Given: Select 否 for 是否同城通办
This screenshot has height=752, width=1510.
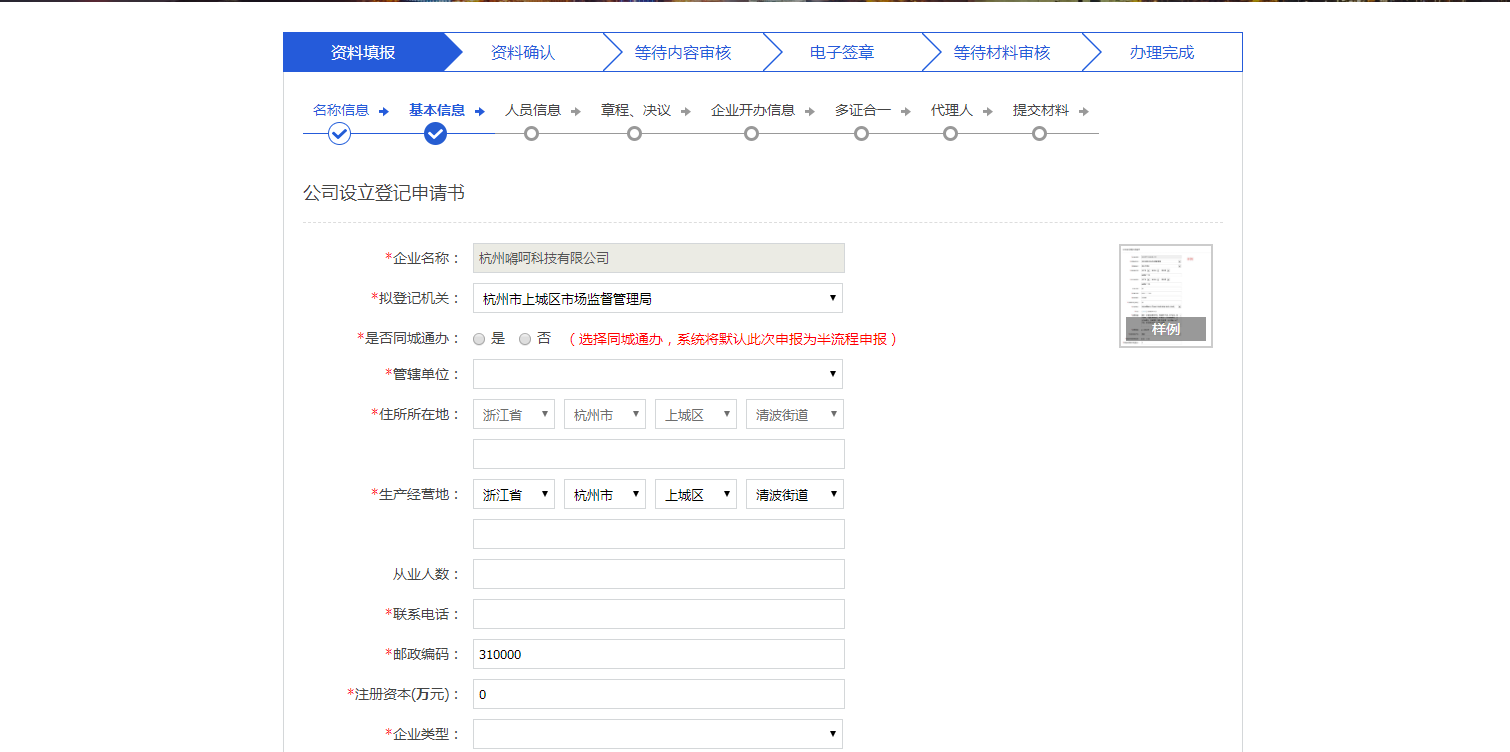Looking at the screenshot, I should 525,339.
